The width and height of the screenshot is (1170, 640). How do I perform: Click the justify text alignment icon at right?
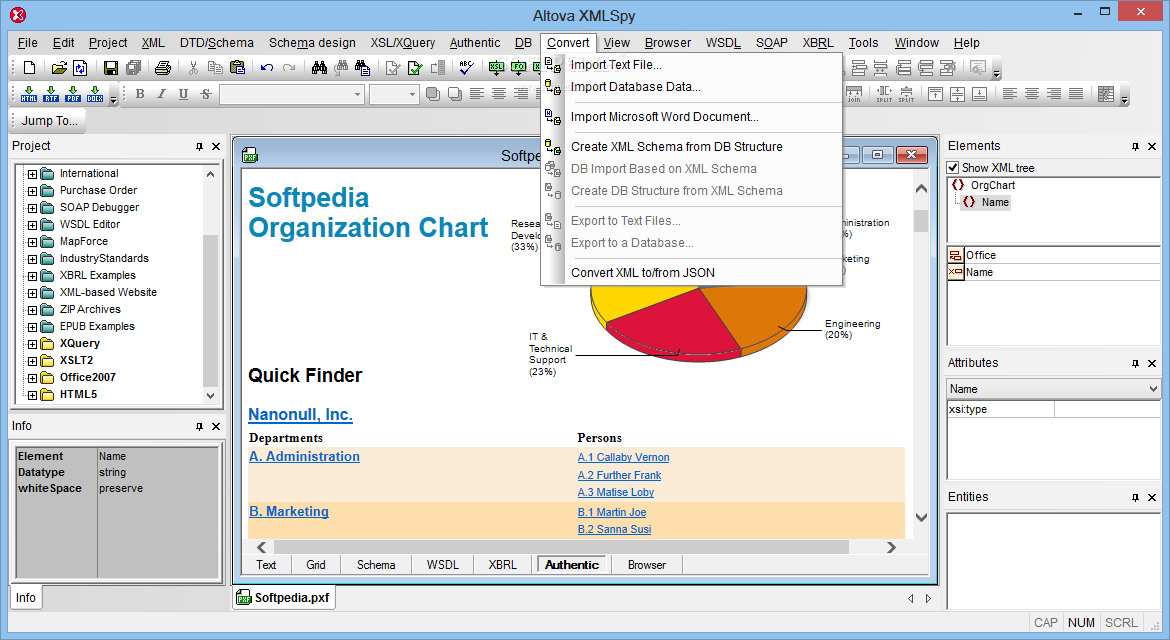tap(1076, 94)
